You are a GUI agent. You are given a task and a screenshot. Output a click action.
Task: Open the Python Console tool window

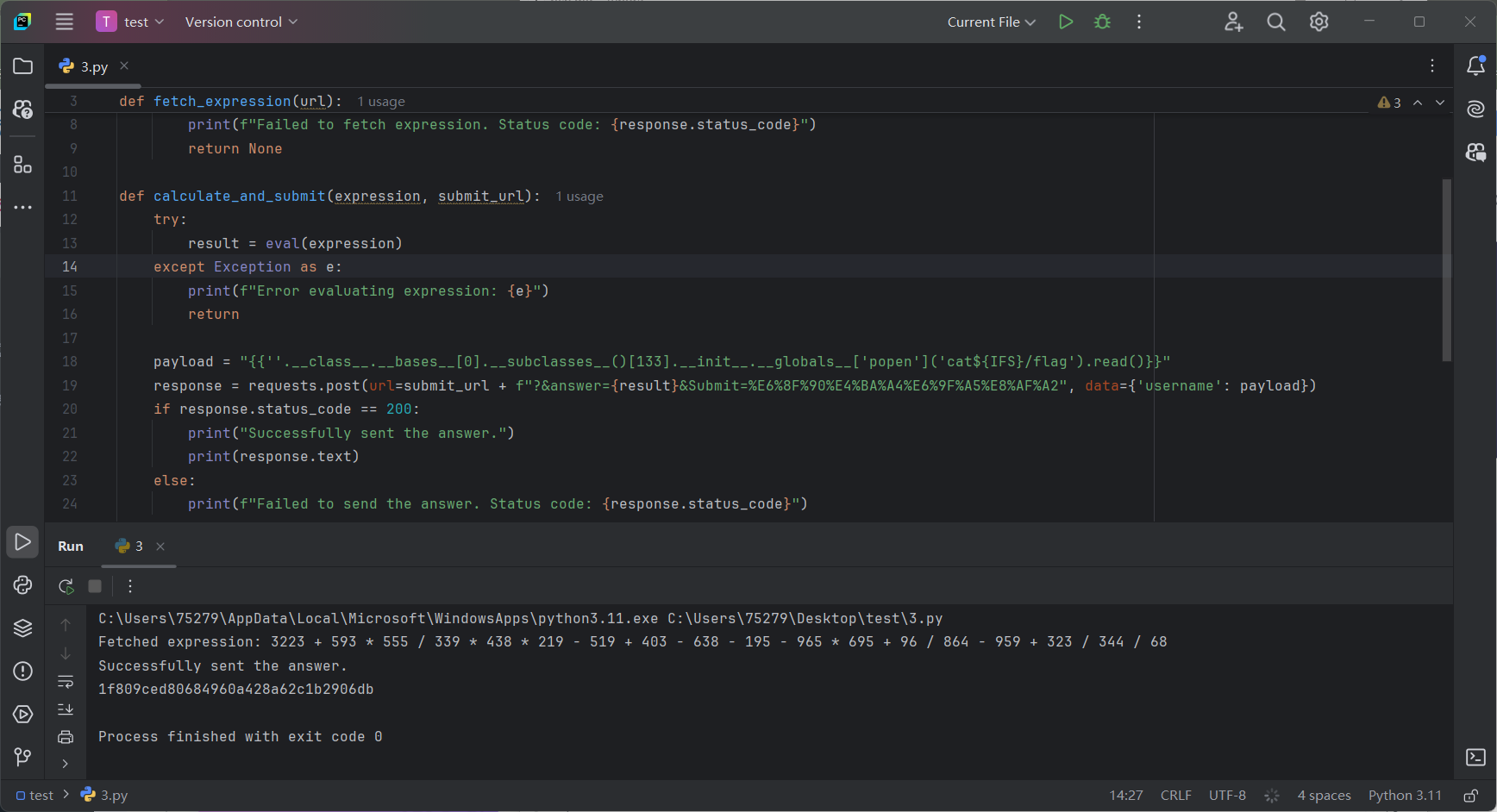23,585
